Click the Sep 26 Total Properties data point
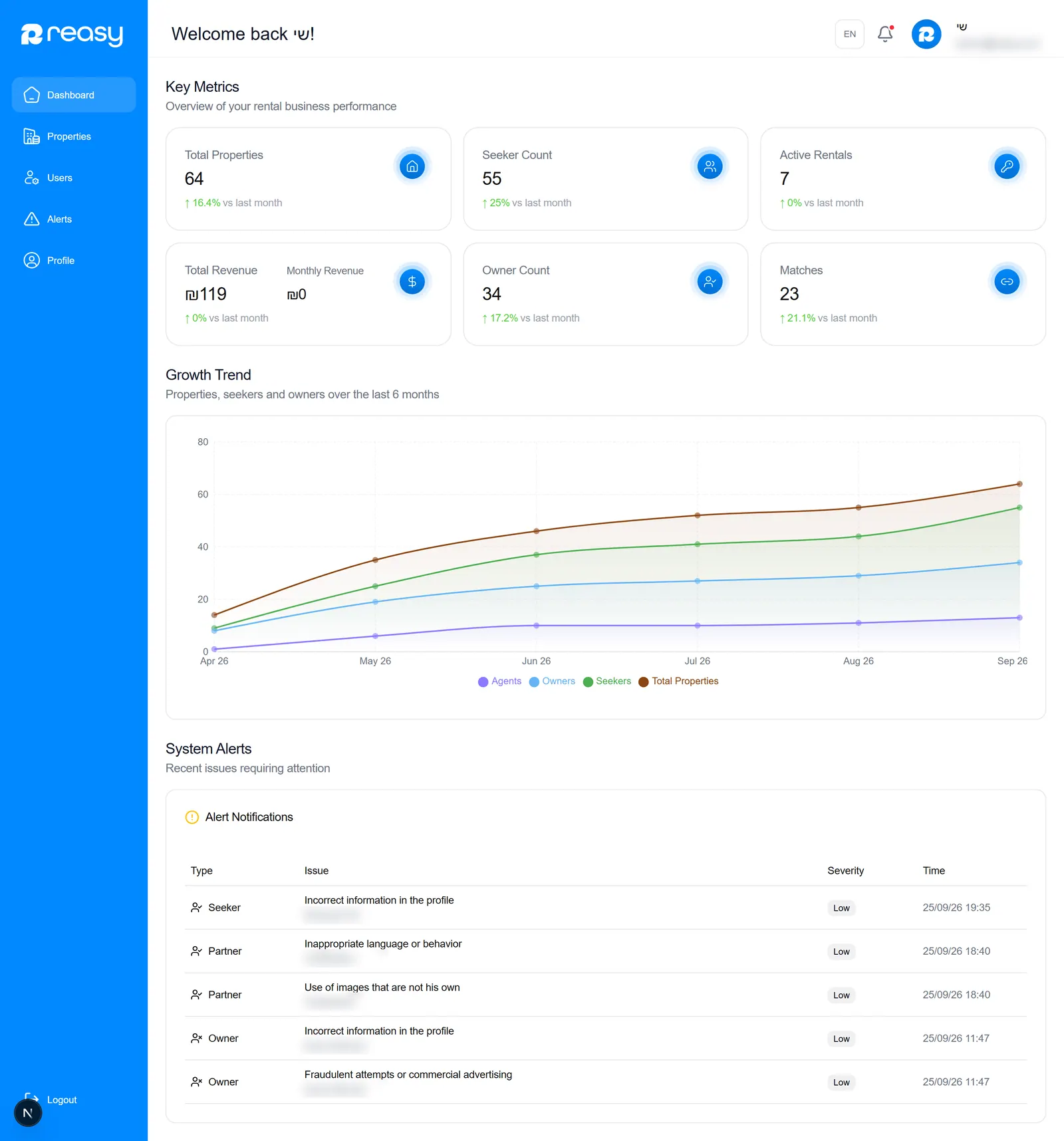 (1019, 484)
